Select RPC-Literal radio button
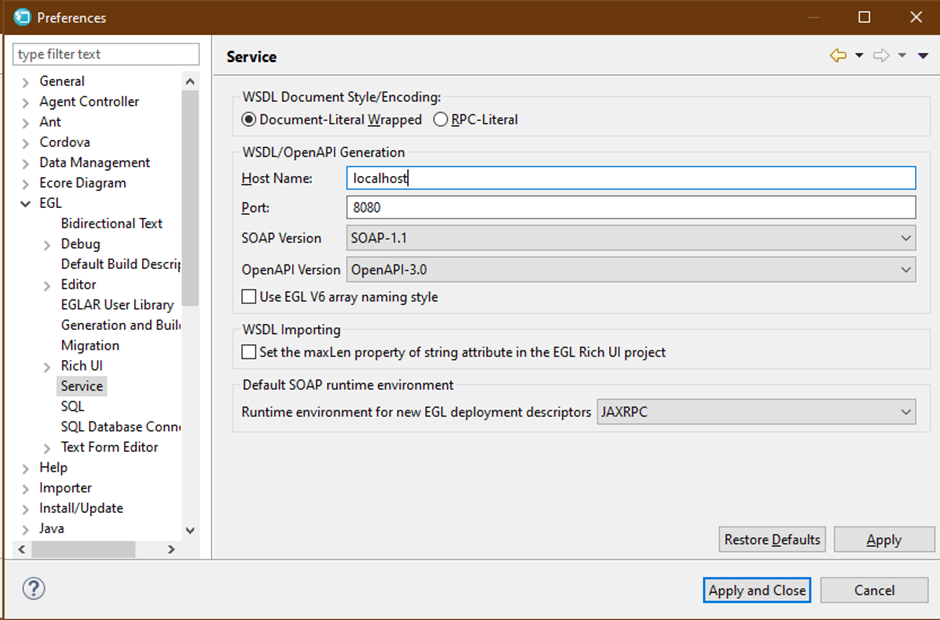This screenshot has width=940, height=620. coord(441,119)
